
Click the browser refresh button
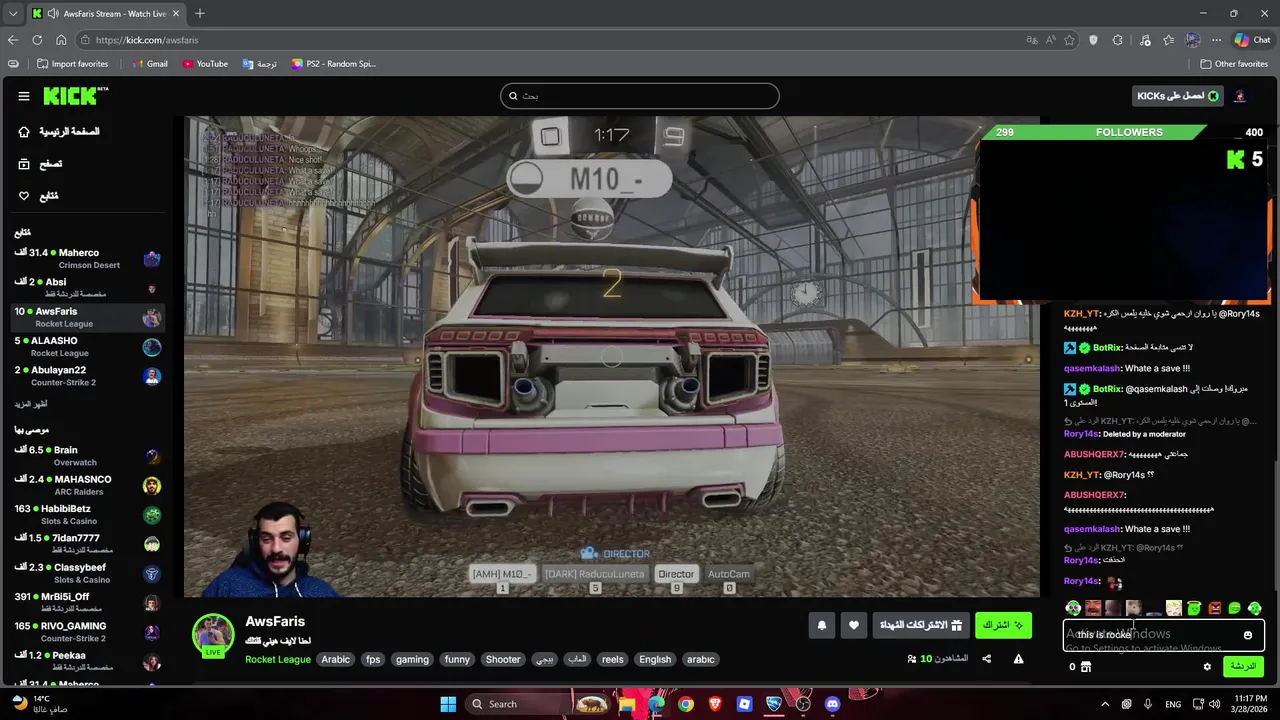(37, 40)
